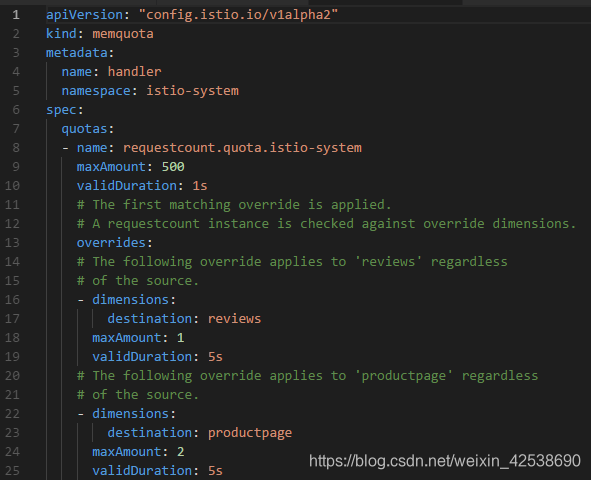This screenshot has width=591, height=480.
Task: Click validDuration 5s on line 19
Action: click(215, 357)
